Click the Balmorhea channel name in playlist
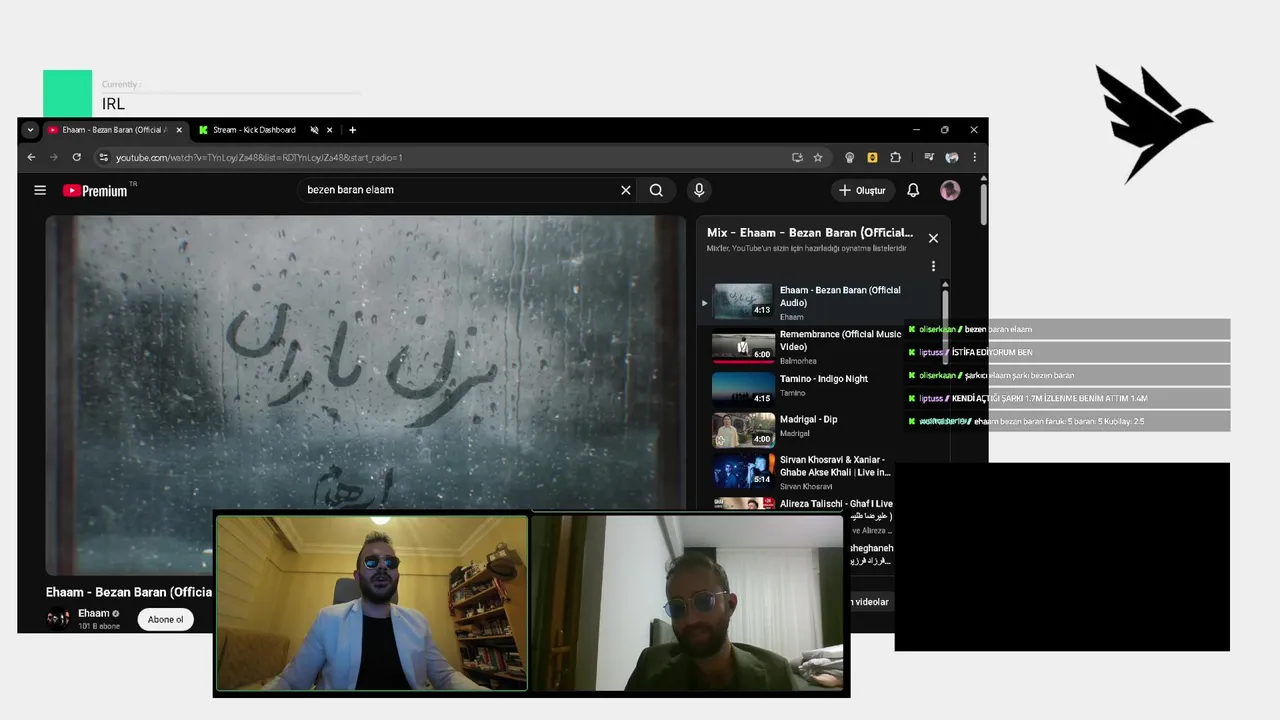This screenshot has height=720, width=1280. point(798,361)
